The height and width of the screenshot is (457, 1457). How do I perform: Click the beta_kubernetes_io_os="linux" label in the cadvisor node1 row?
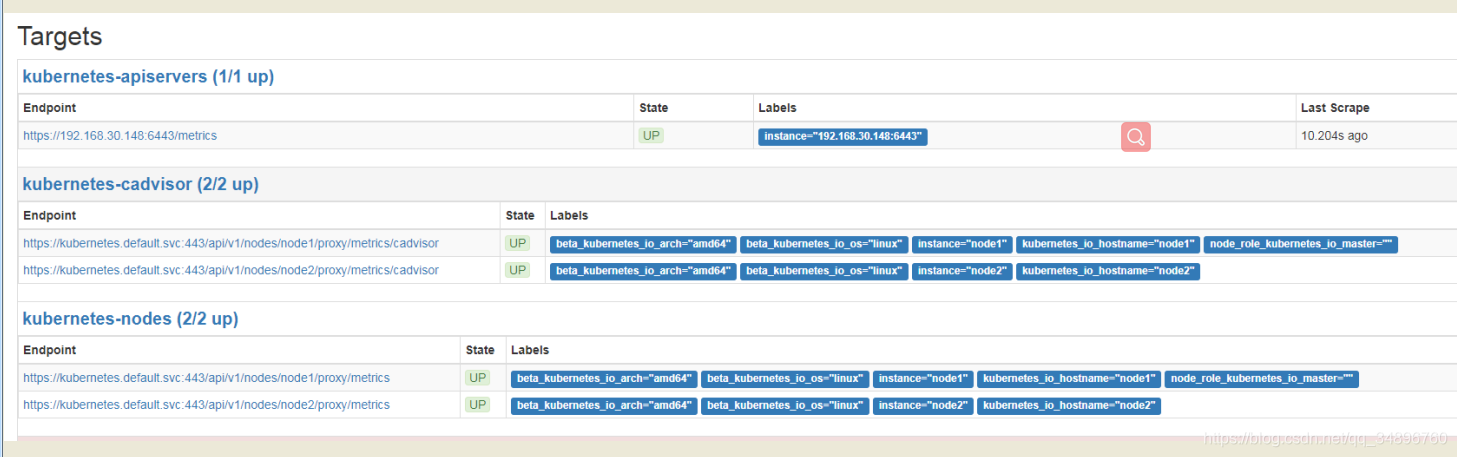(824, 244)
